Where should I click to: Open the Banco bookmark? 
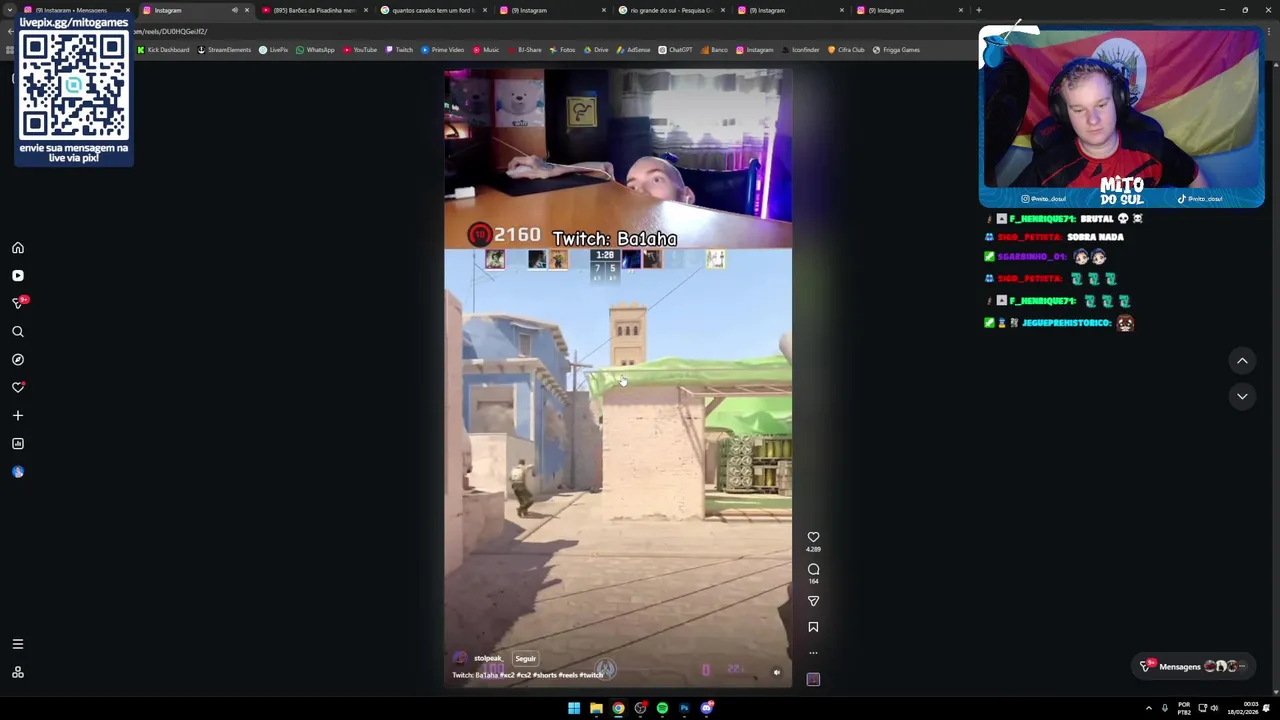pos(713,50)
